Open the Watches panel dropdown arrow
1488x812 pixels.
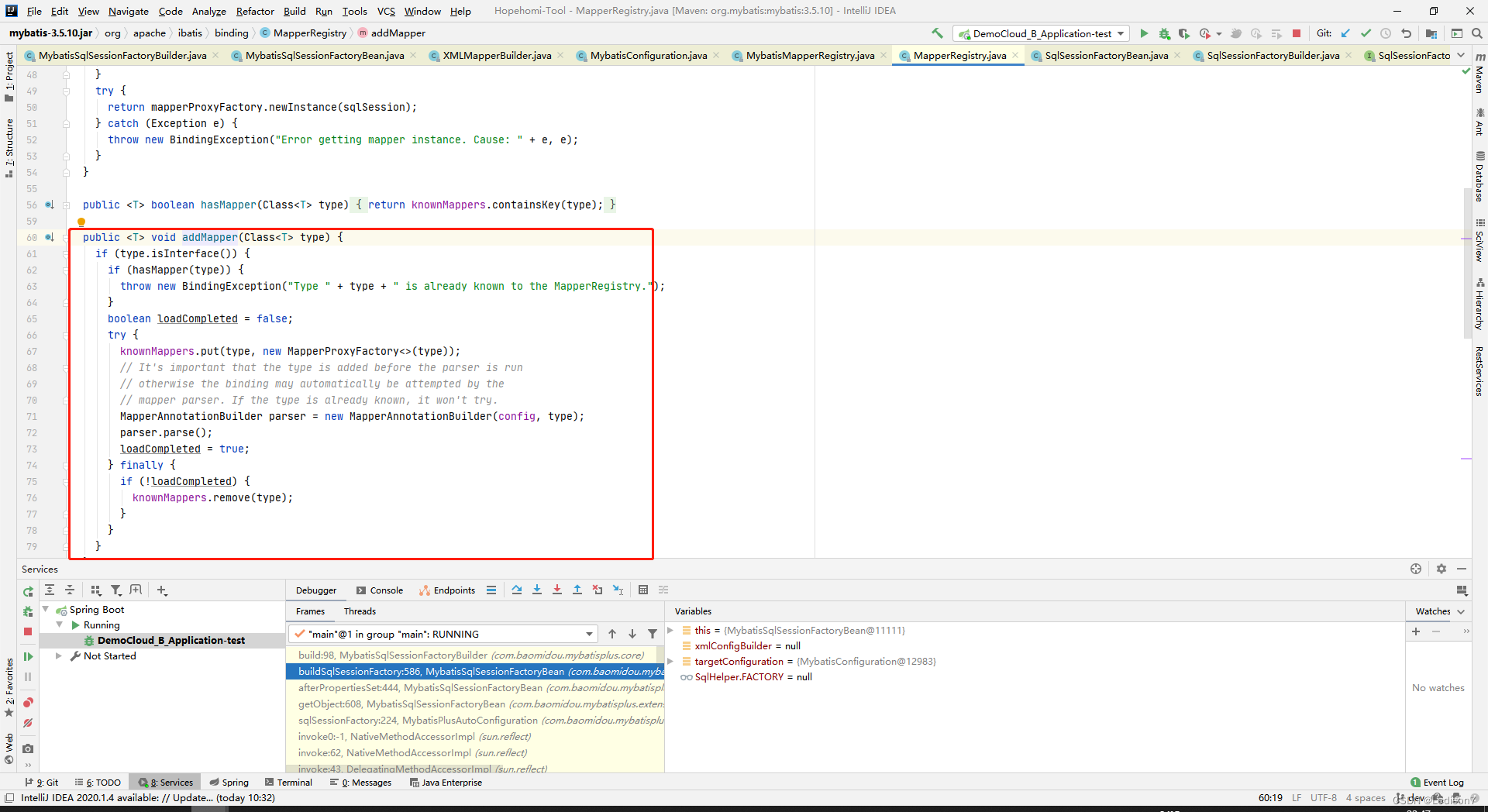pos(1461,611)
